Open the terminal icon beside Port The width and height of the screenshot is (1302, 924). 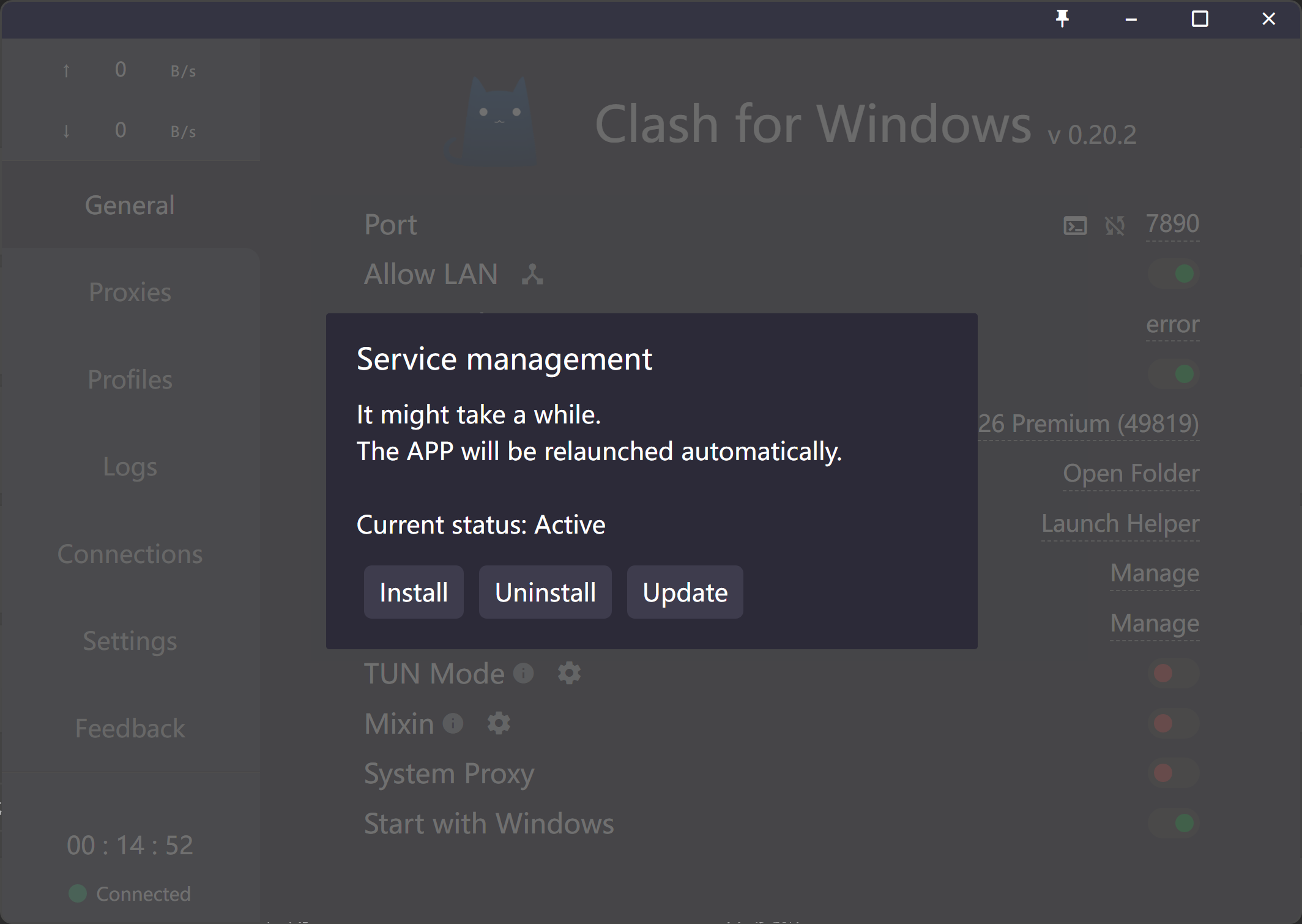1075,226
